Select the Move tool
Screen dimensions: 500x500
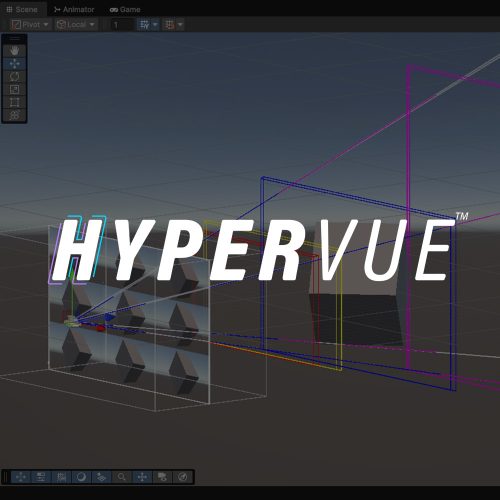click(x=14, y=64)
